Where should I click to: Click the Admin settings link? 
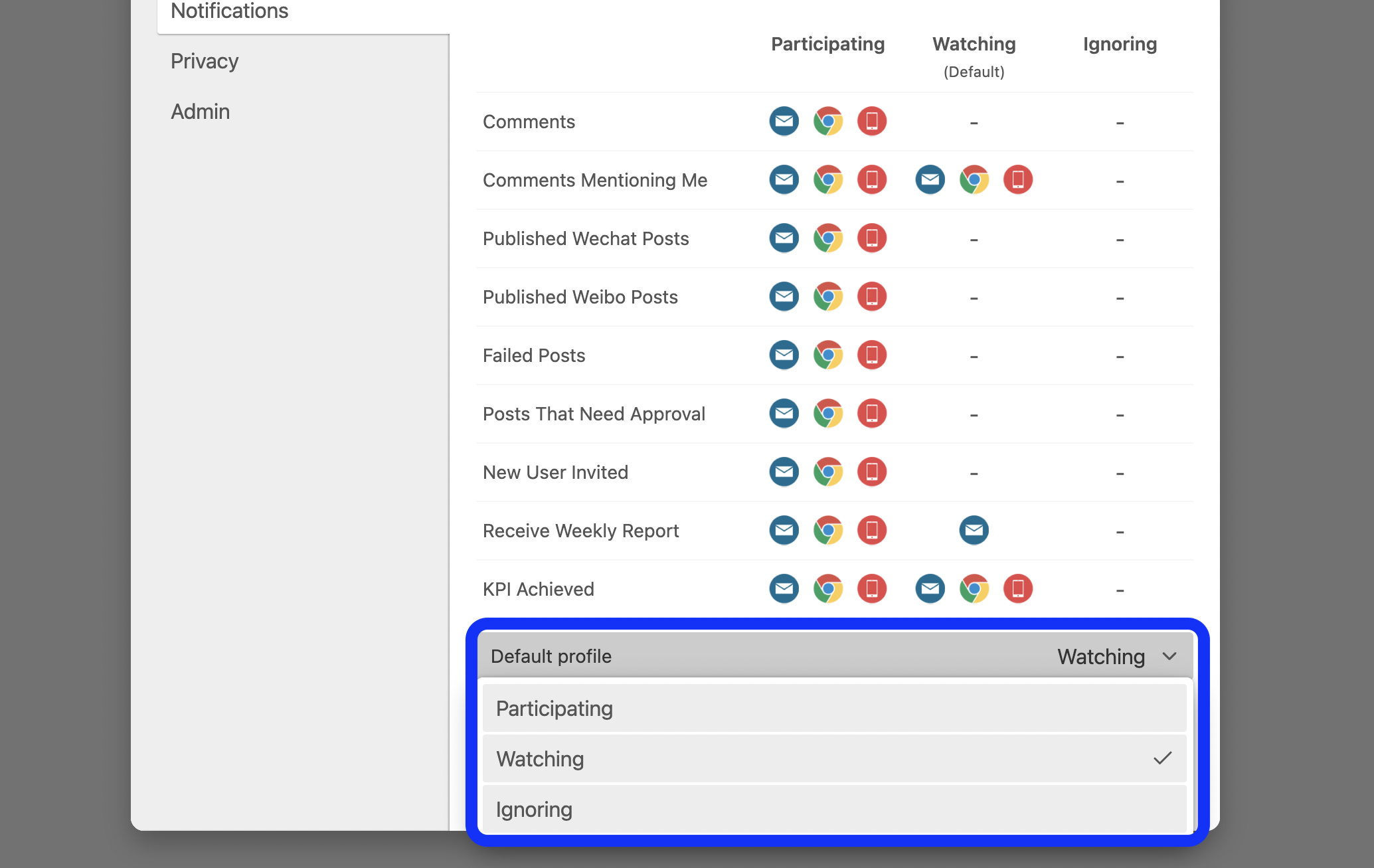point(200,111)
